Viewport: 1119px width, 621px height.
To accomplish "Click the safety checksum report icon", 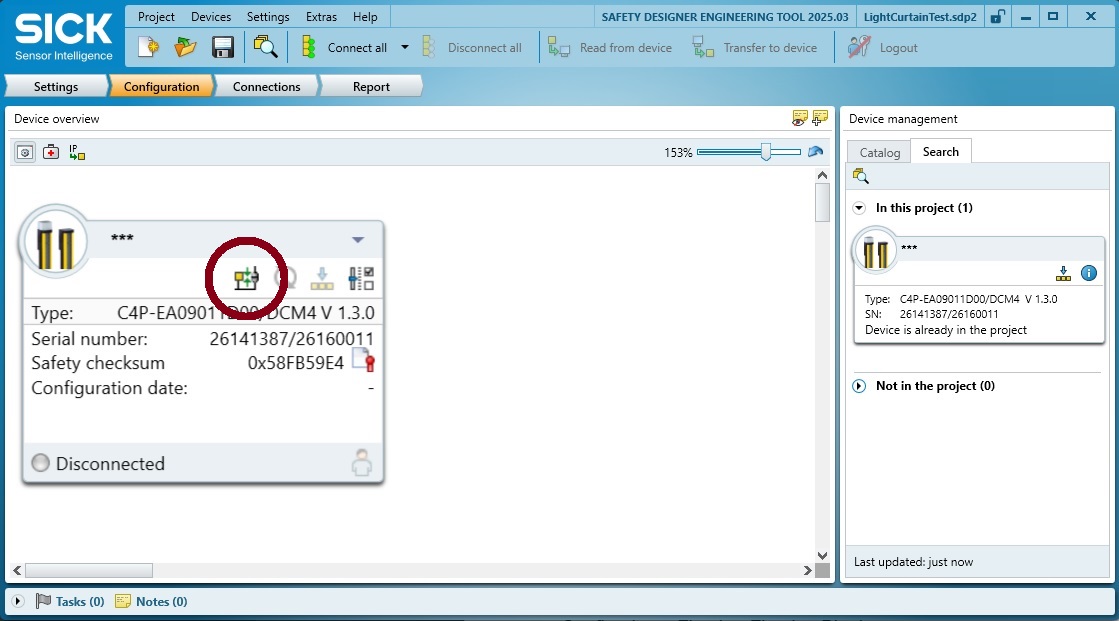I will tap(364, 360).
